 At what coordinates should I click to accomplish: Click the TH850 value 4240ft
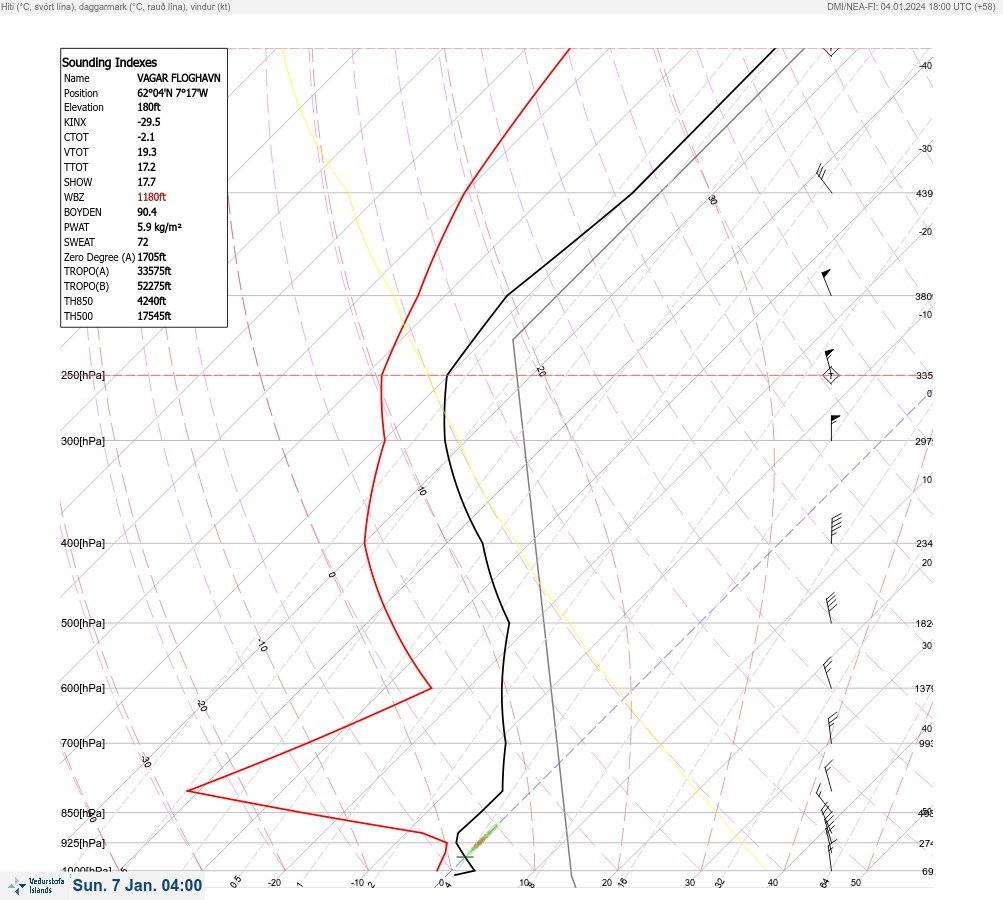click(151, 301)
